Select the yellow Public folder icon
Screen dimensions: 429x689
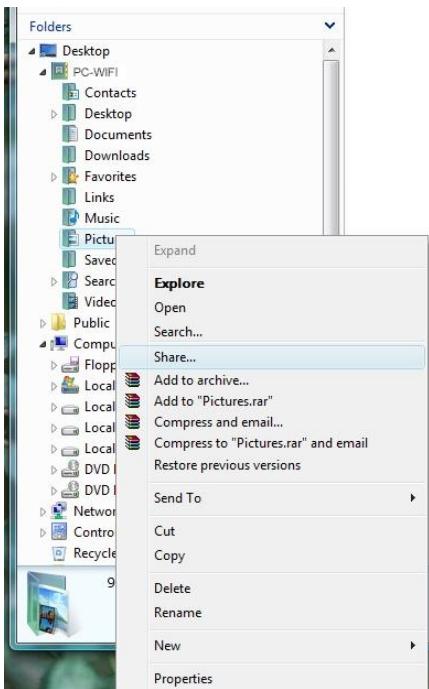(59, 323)
